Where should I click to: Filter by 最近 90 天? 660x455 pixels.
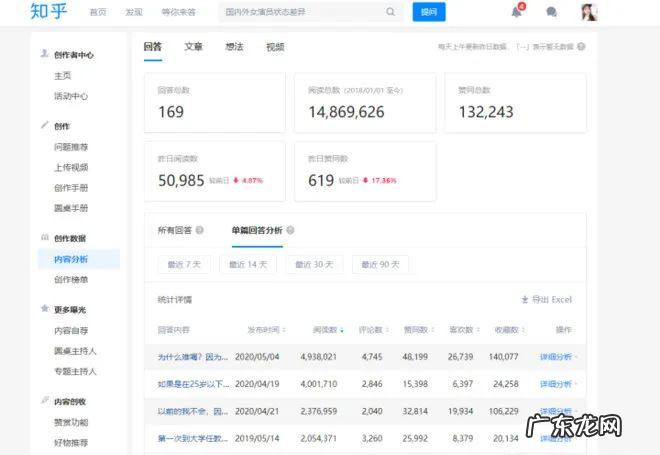pos(380,264)
